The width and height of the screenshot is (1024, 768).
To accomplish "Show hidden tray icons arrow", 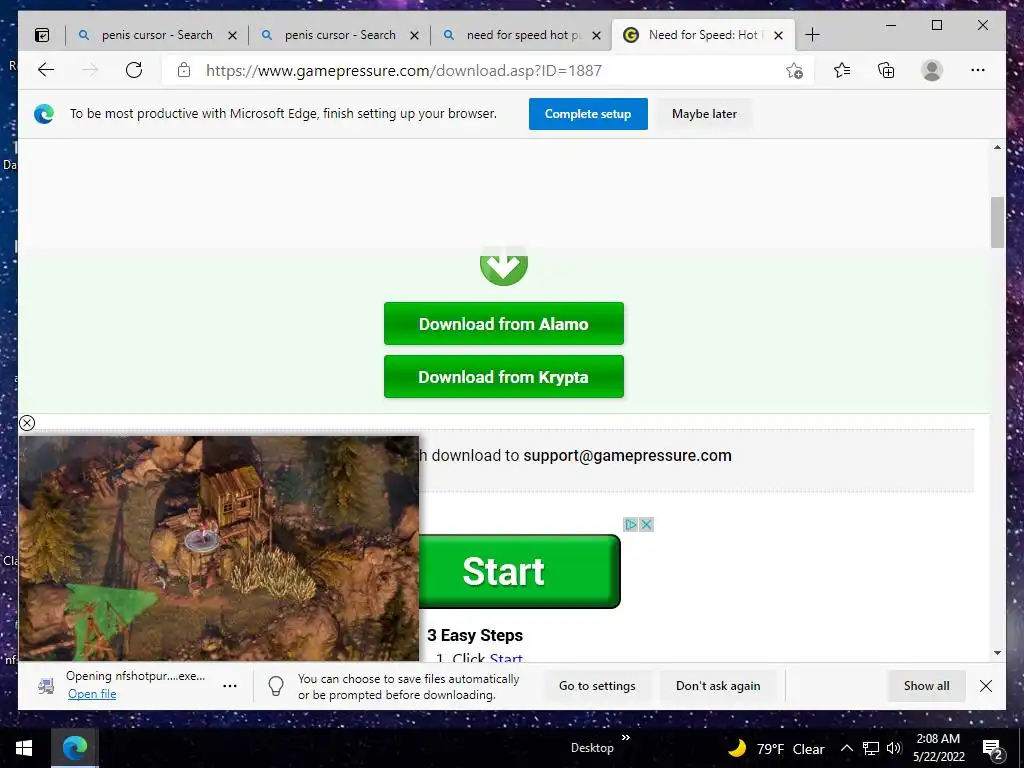I will pyautogui.click(x=846, y=748).
